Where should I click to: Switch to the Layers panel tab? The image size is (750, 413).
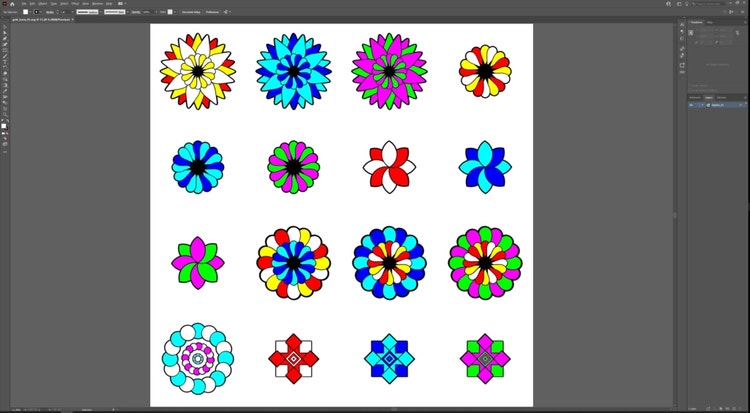pos(709,97)
